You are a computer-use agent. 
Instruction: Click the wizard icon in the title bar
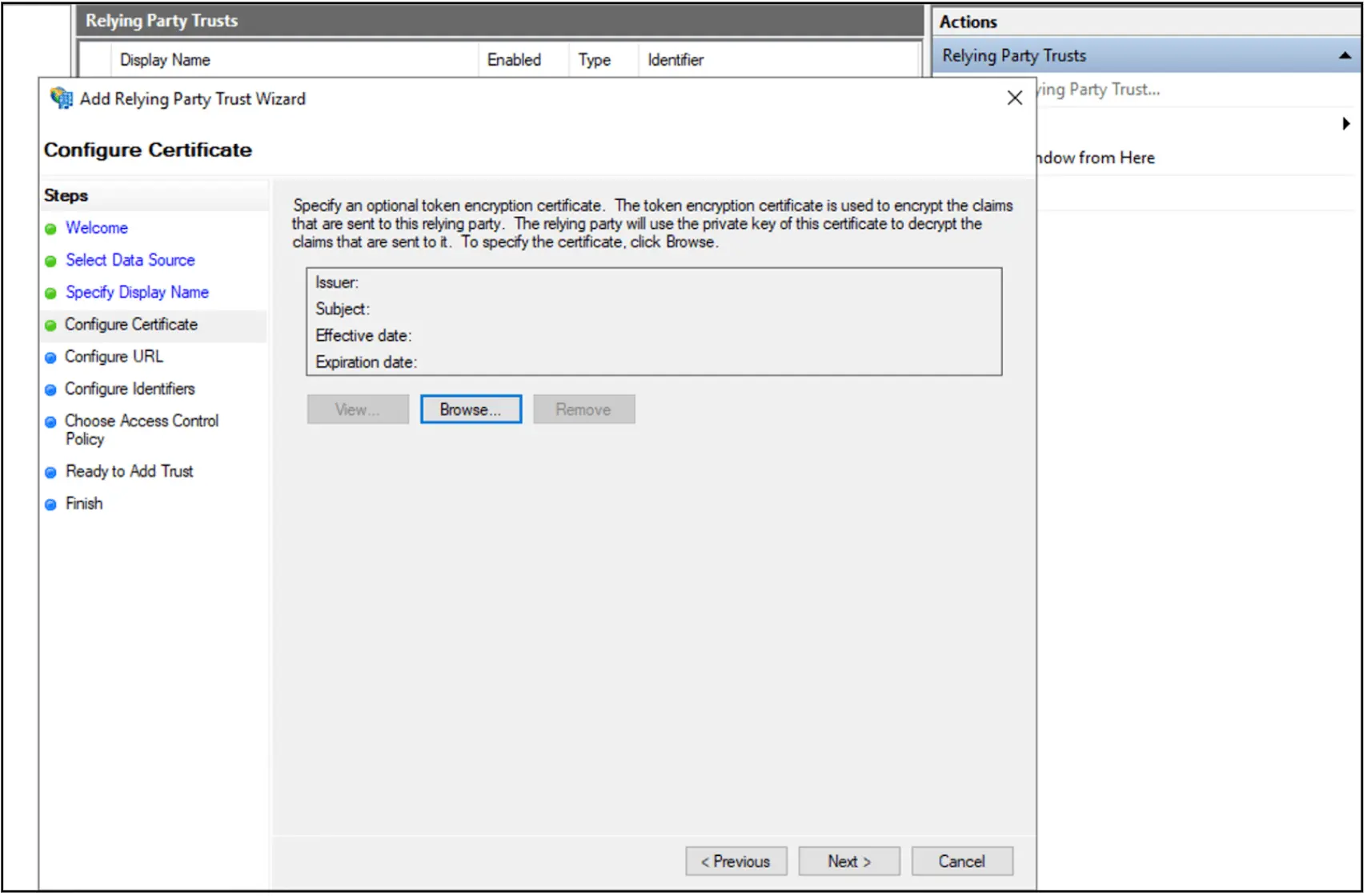pos(61,98)
